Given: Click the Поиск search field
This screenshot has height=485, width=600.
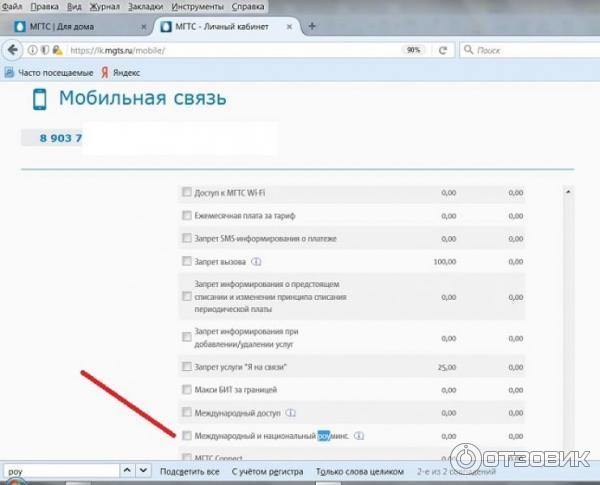Looking at the screenshot, I should coord(525,49).
